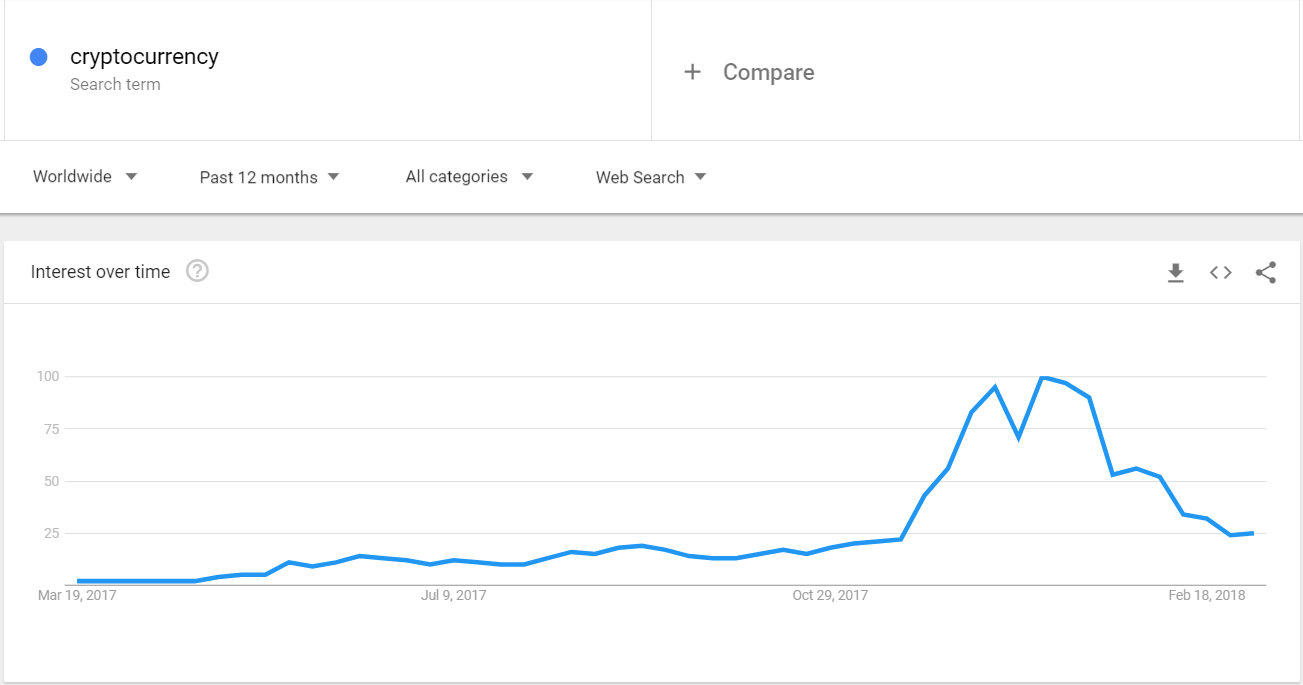Image resolution: width=1303 pixels, height=685 pixels.
Task: Open the embed code icon
Action: pos(1220,272)
